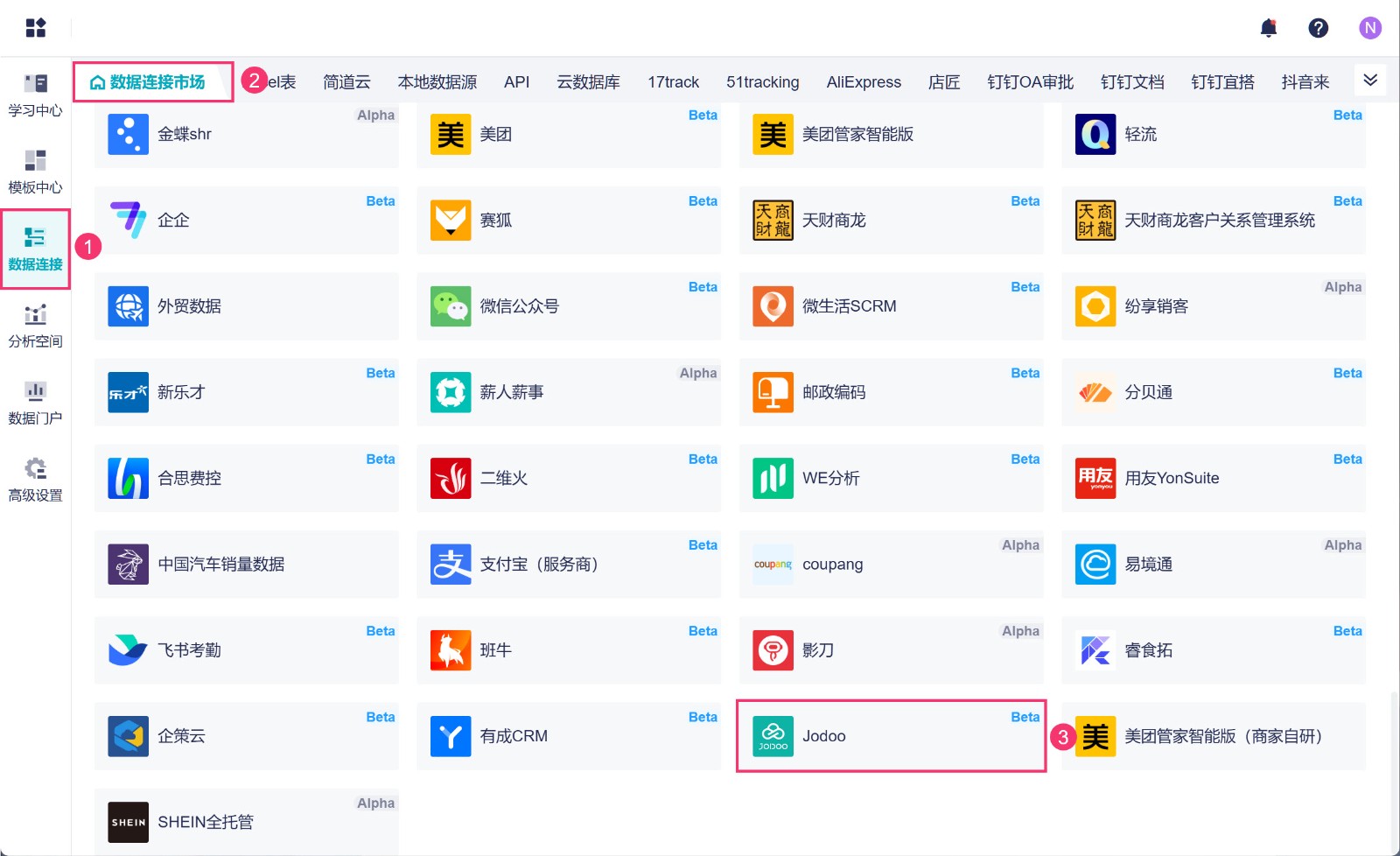This screenshot has height=856, width=1400.
Task: Click the 用友YonSuite connector icon
Action: 1095,478
